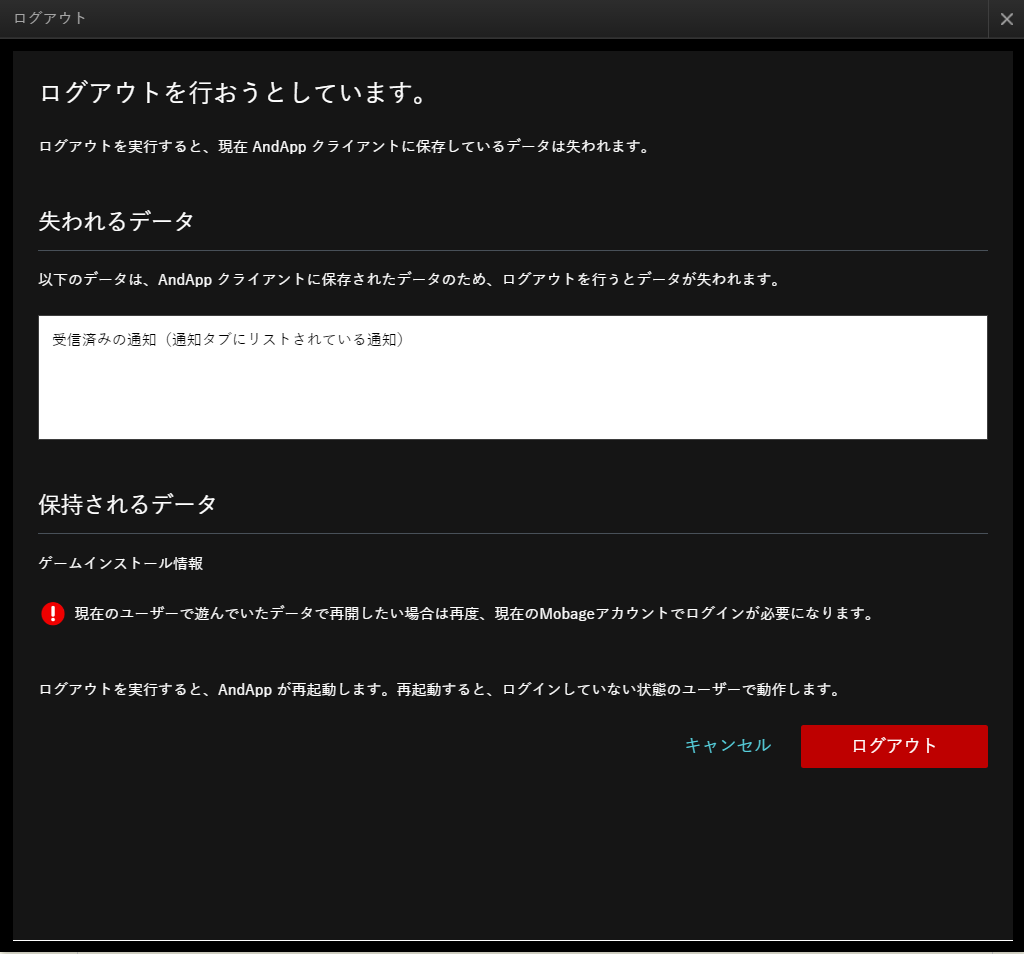Click the 保持されるデータ section heading
The height and width of the screenshot is (954, 1024).
click(127, 504)
